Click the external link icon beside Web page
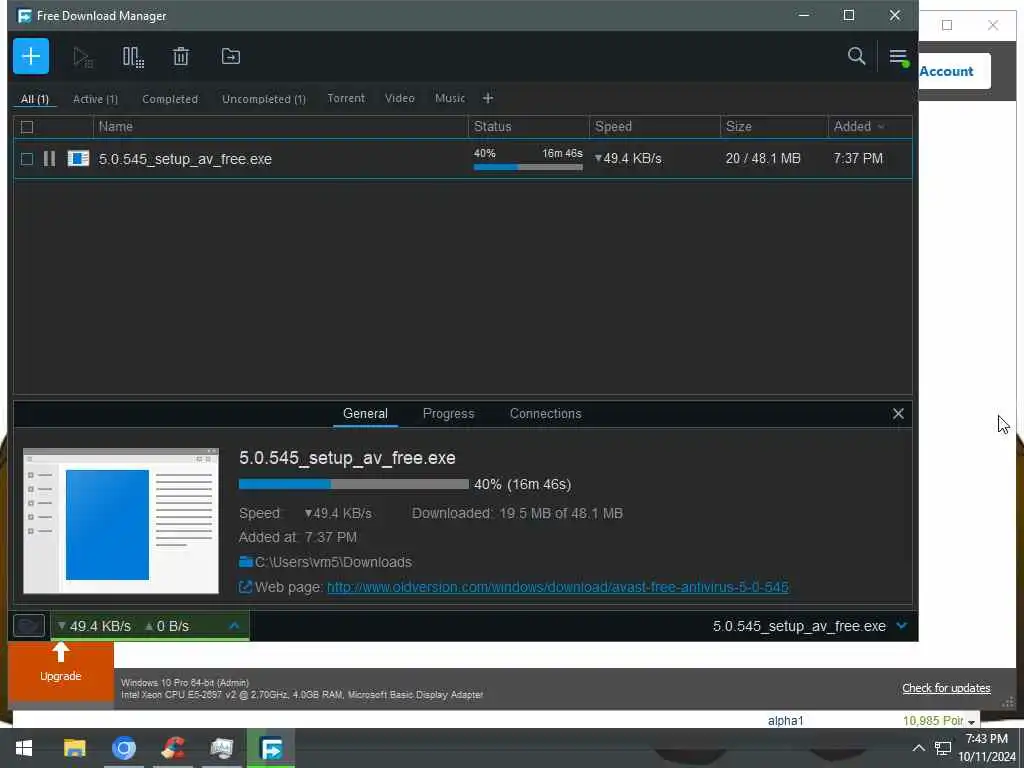The image size is (1024, 768). (245, 587)
